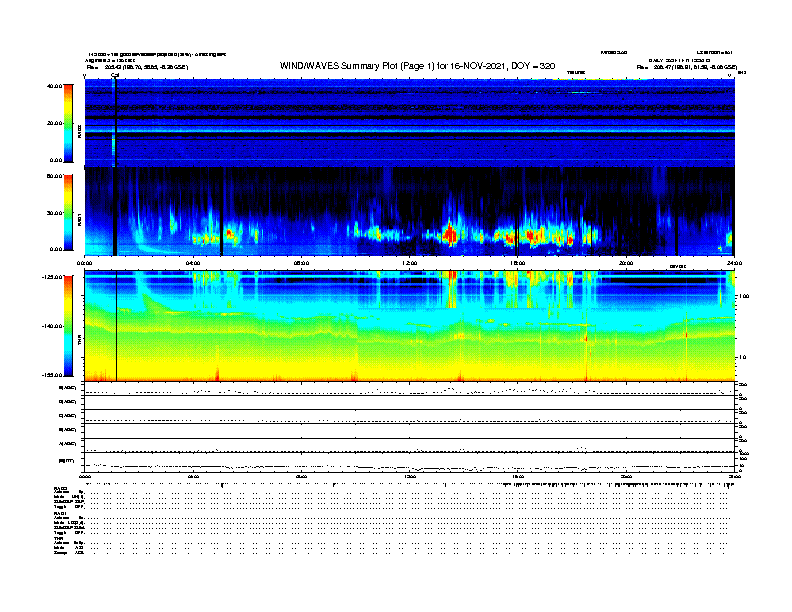Click the RAD2 vertical axis label
792x612 pixels.
tap(80, 131)
